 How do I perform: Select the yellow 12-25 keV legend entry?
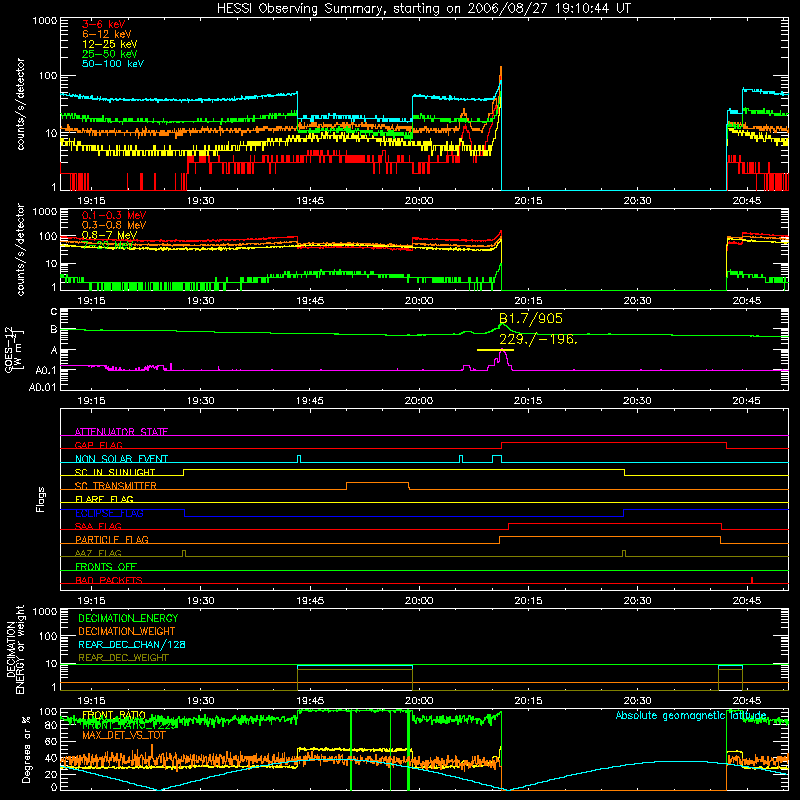tap(109, 44)
